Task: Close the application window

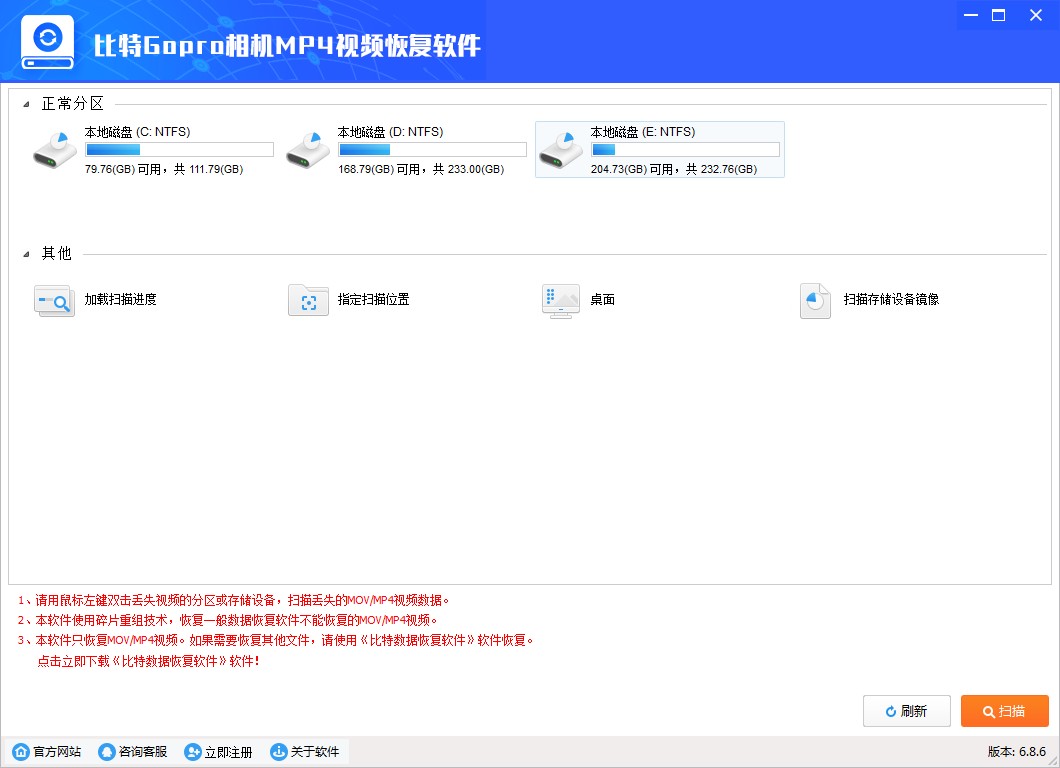Action: (x=1036, y=15)
